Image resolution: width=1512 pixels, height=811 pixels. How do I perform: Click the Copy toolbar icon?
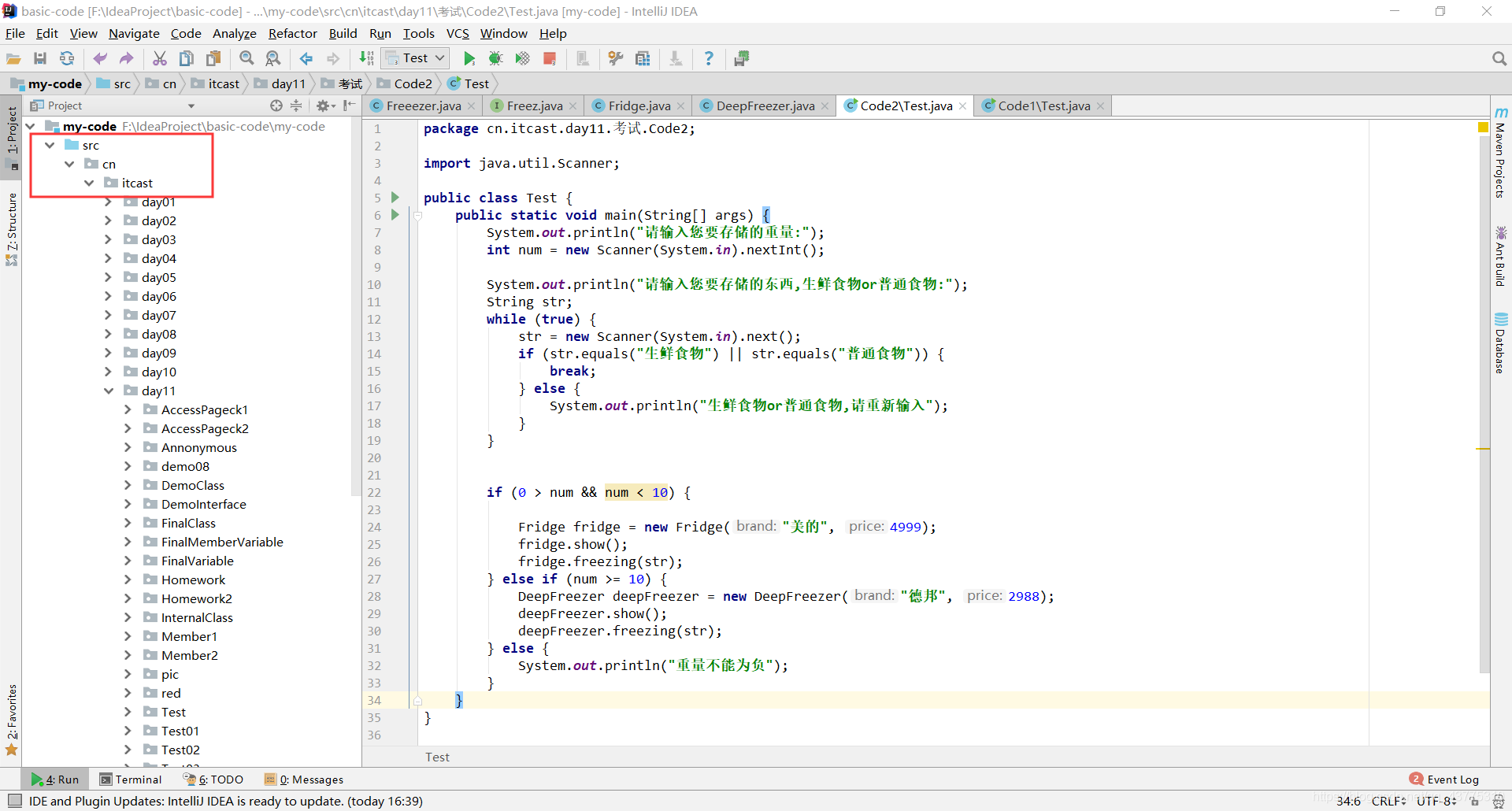point(187,58)
